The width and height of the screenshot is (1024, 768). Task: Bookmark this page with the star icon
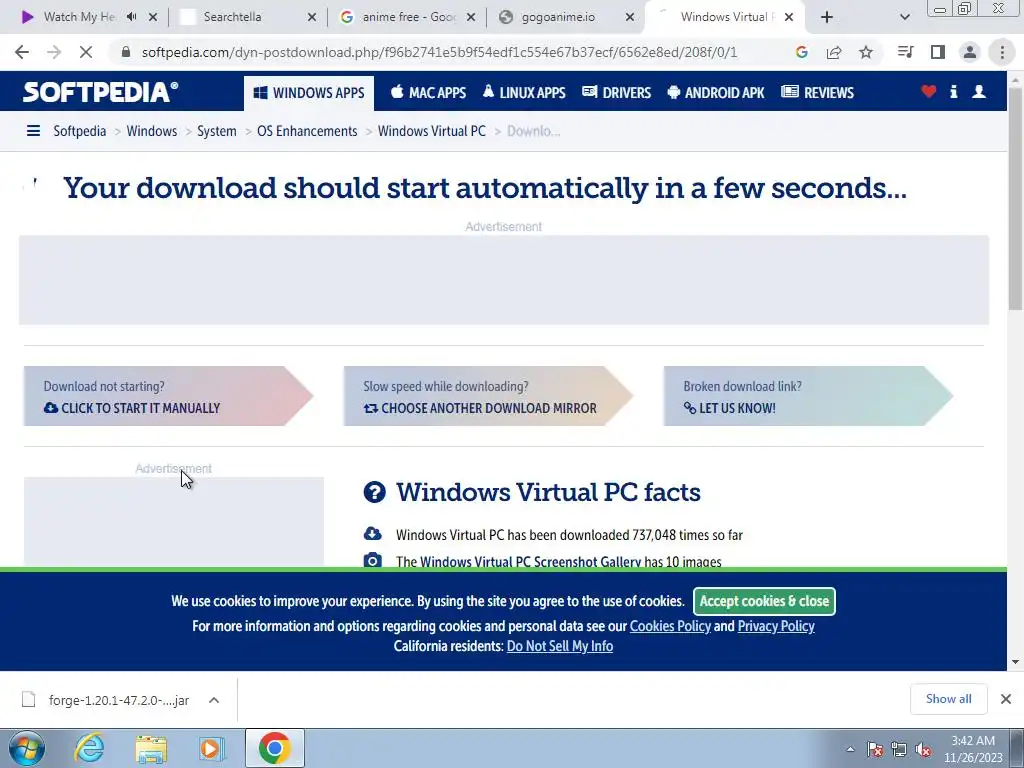pos(866,52)
